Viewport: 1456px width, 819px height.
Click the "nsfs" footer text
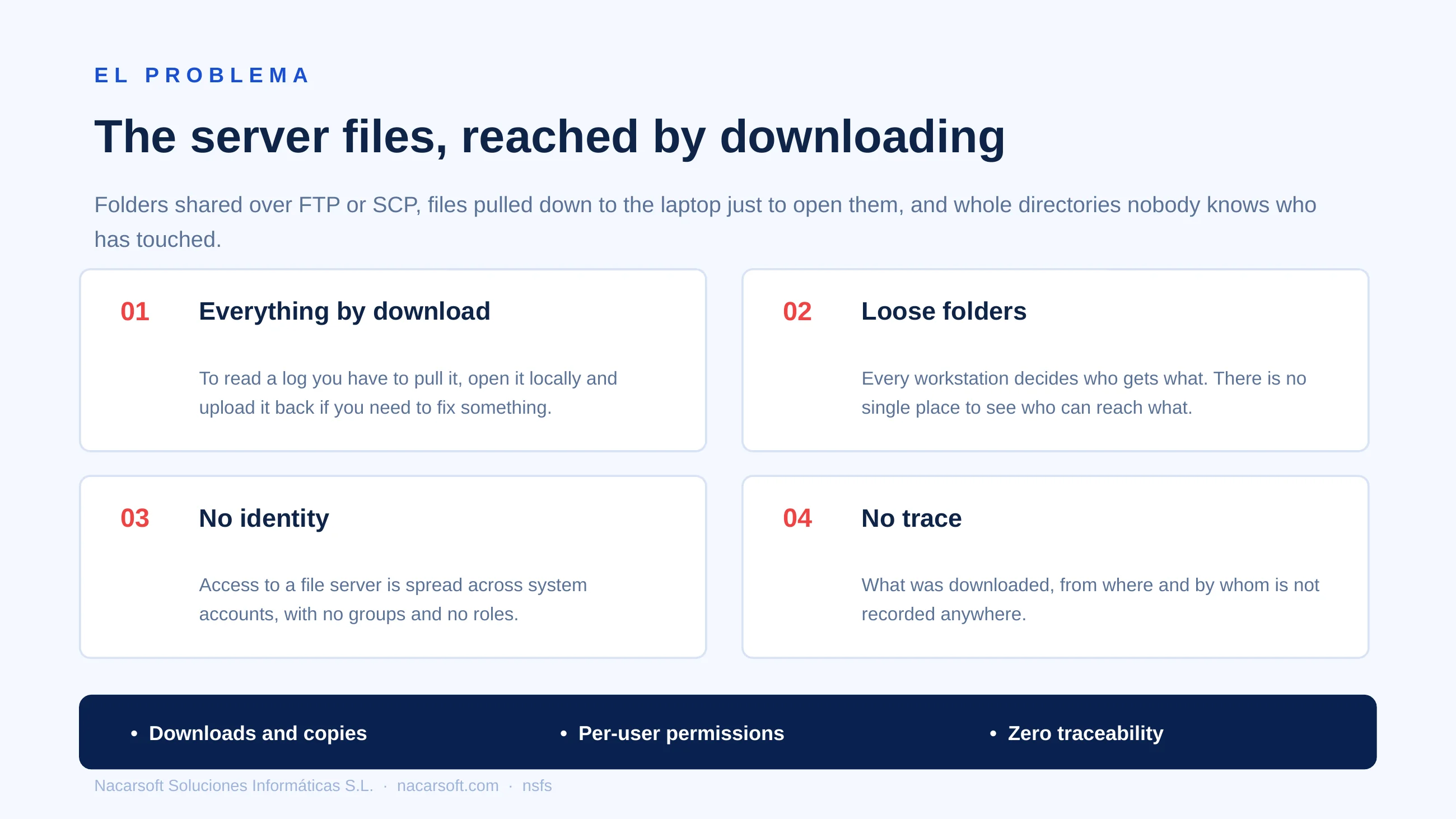[536, 785]
